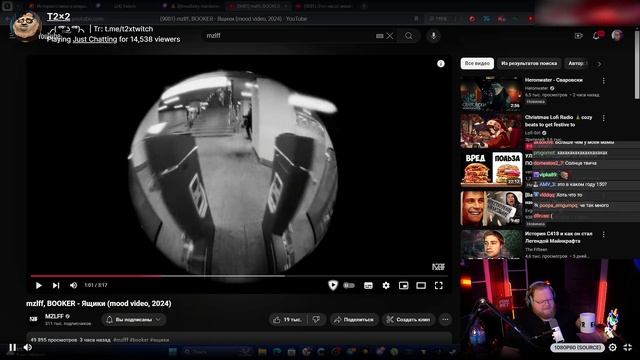Play the YouTube video
The height and width of the screenshot is (360, 640).
pyautogui.click(x=39, y=285)
